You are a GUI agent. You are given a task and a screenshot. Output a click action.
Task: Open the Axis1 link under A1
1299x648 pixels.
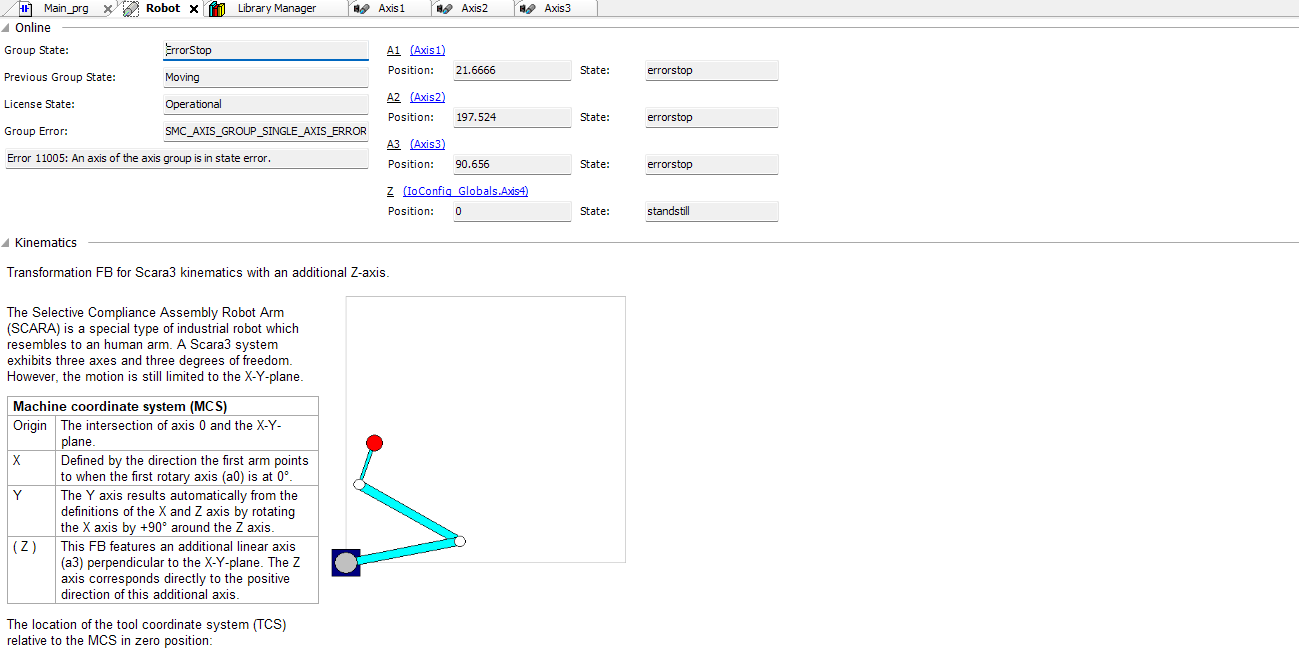pos(427,50)
